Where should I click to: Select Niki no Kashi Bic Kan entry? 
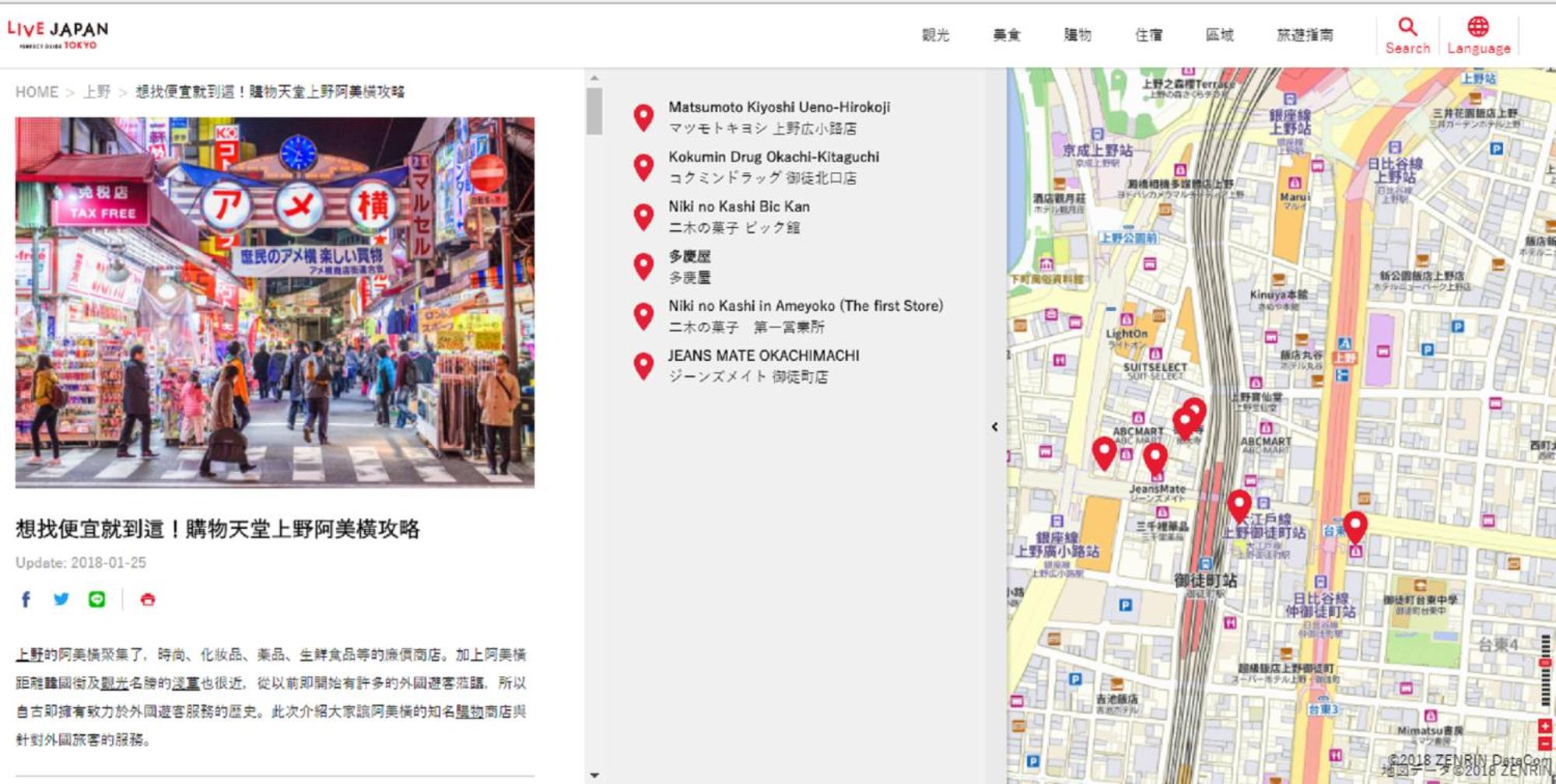click(x=738, y=207)
